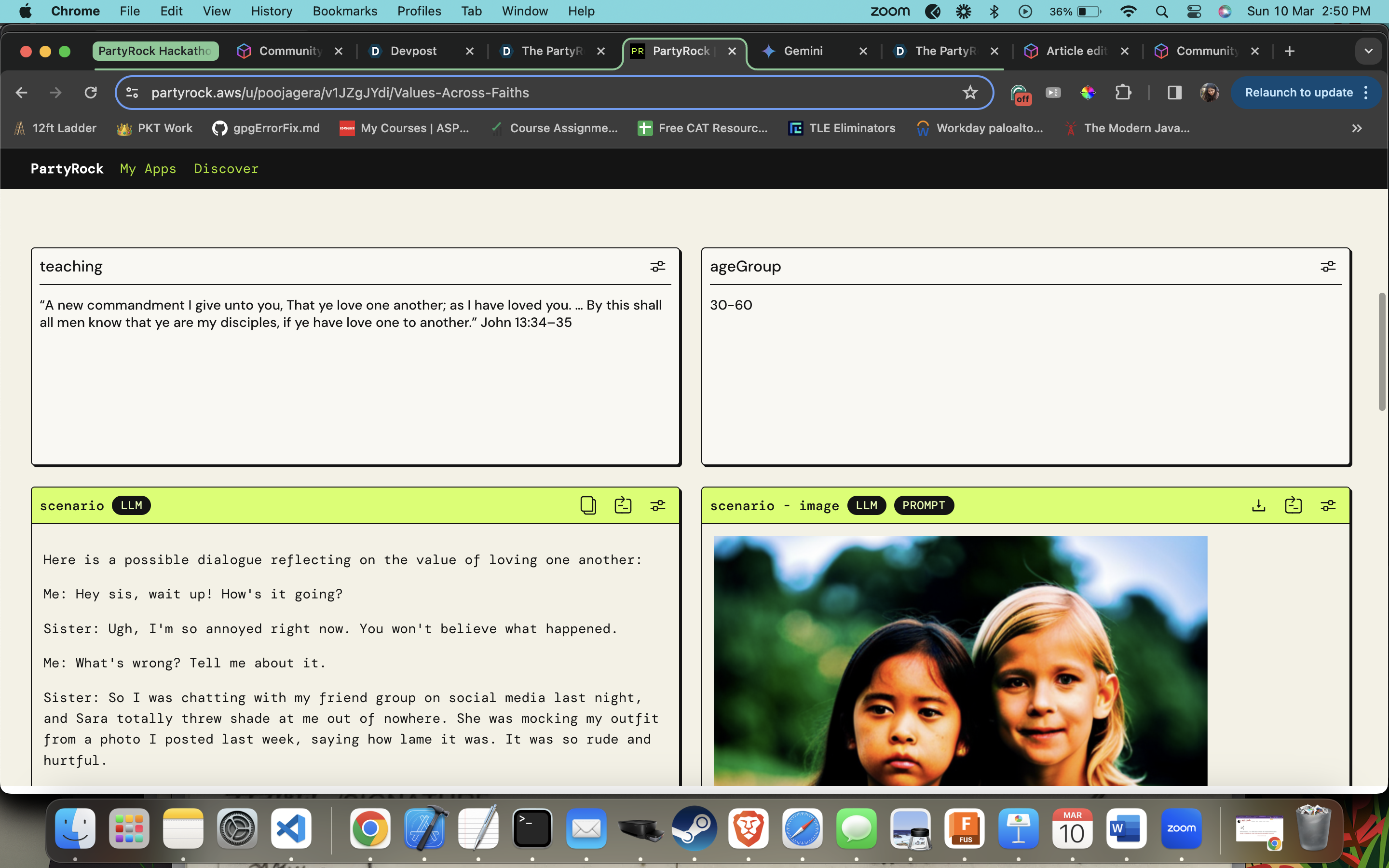This screenshot has width=1389, height=868.
Task: Click Relaunch to update button
Action: point(1298,93)
